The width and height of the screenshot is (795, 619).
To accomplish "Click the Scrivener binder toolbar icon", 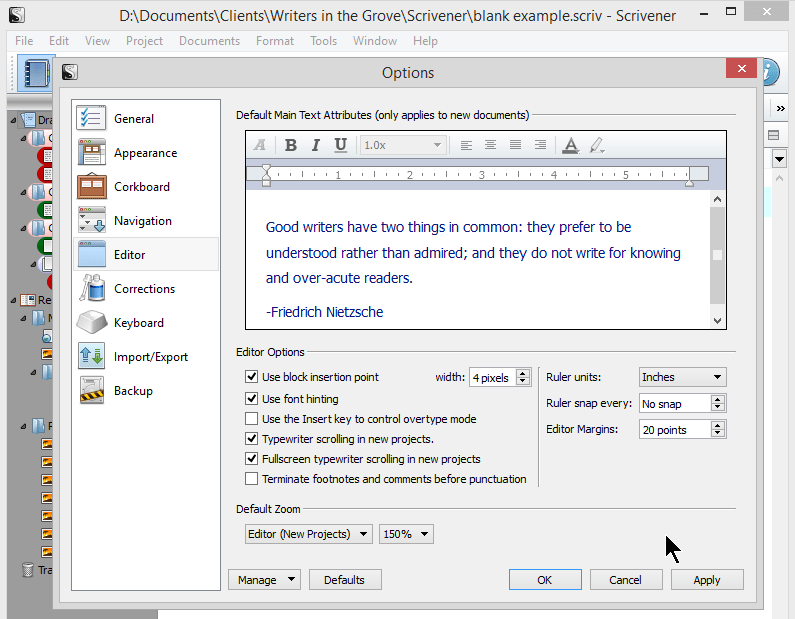I will 37,74.
